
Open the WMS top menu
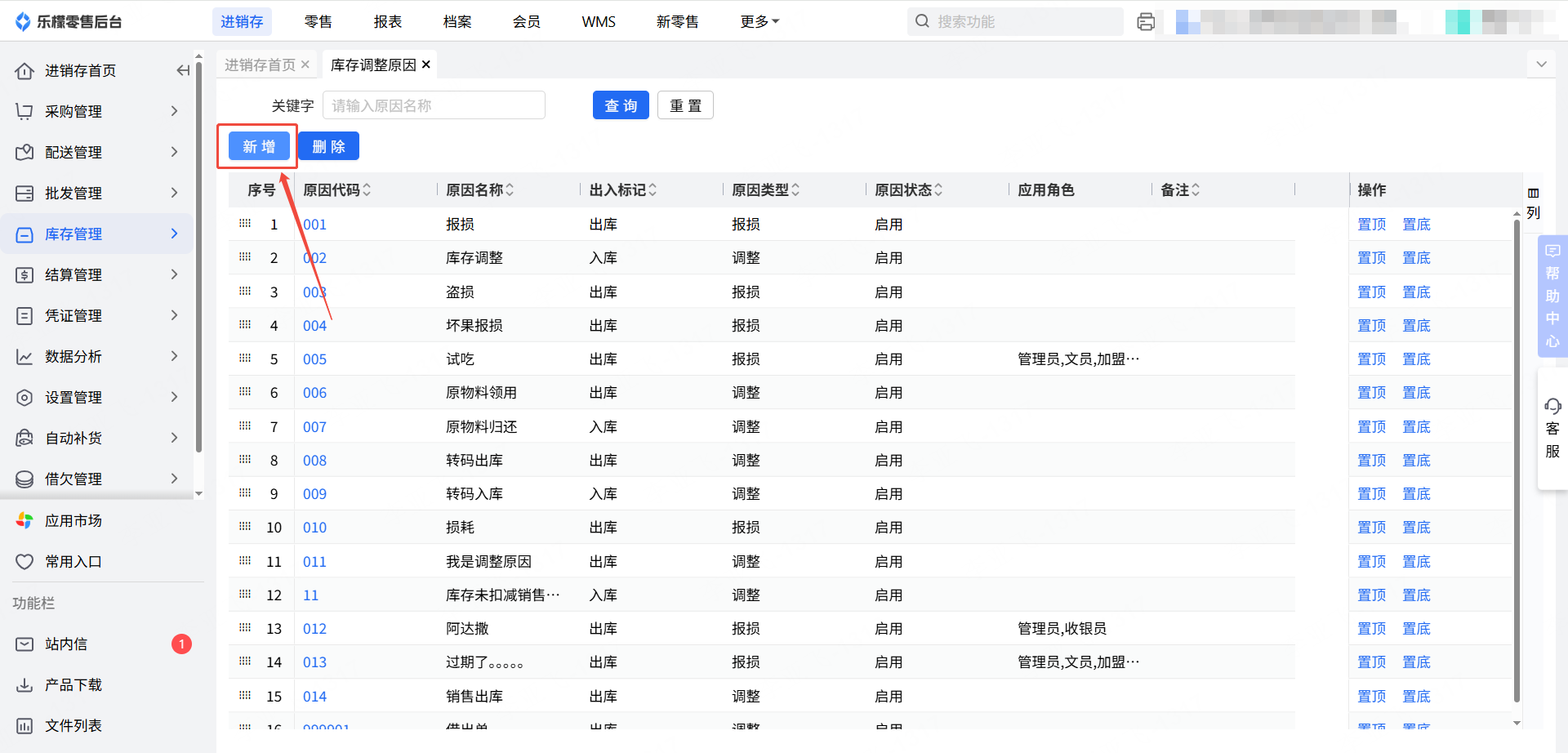pos(599,22)
